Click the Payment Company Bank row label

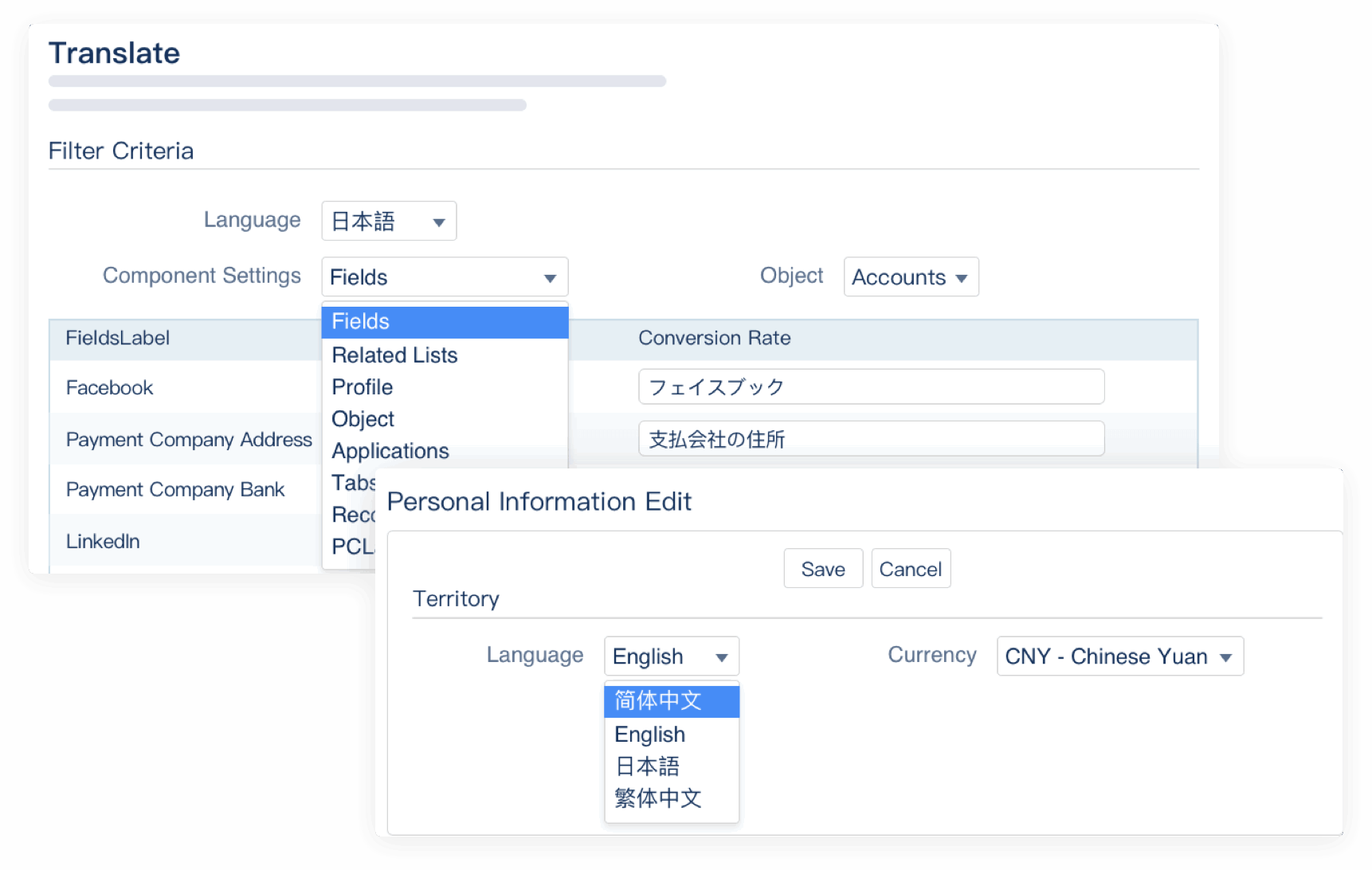pos(175,490)
